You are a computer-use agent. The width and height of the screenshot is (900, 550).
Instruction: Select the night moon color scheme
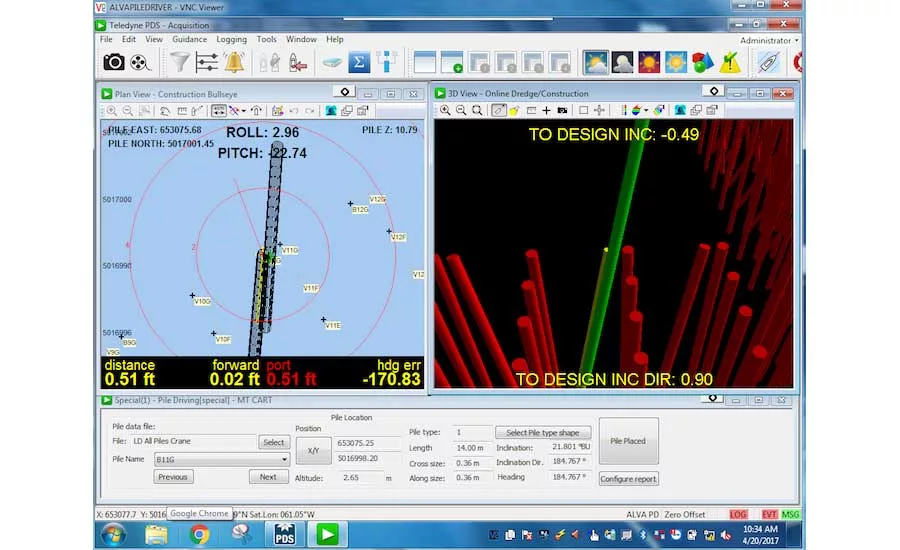tap(622, 62)
